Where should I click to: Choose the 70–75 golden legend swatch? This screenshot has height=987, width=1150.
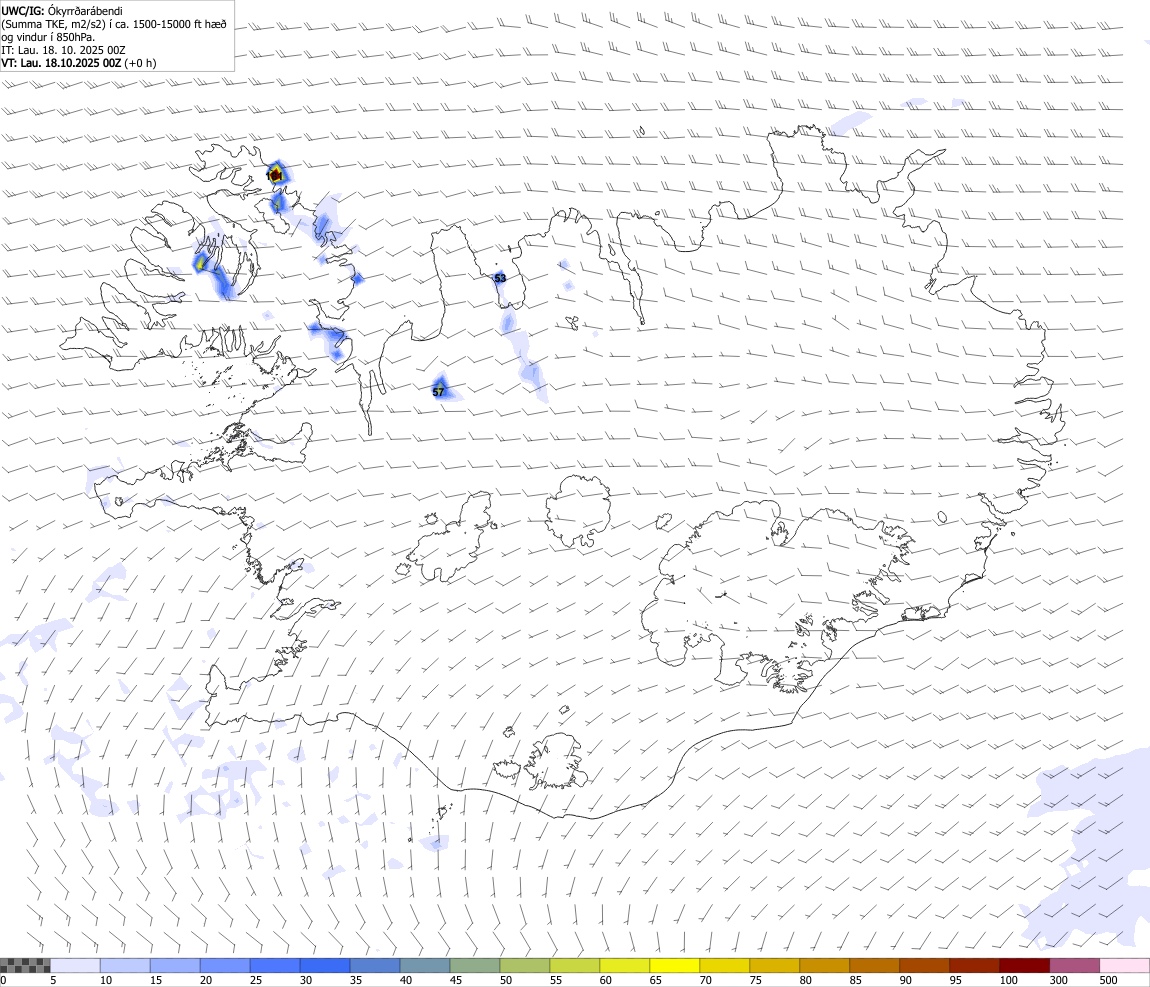(x=725, y=965)
